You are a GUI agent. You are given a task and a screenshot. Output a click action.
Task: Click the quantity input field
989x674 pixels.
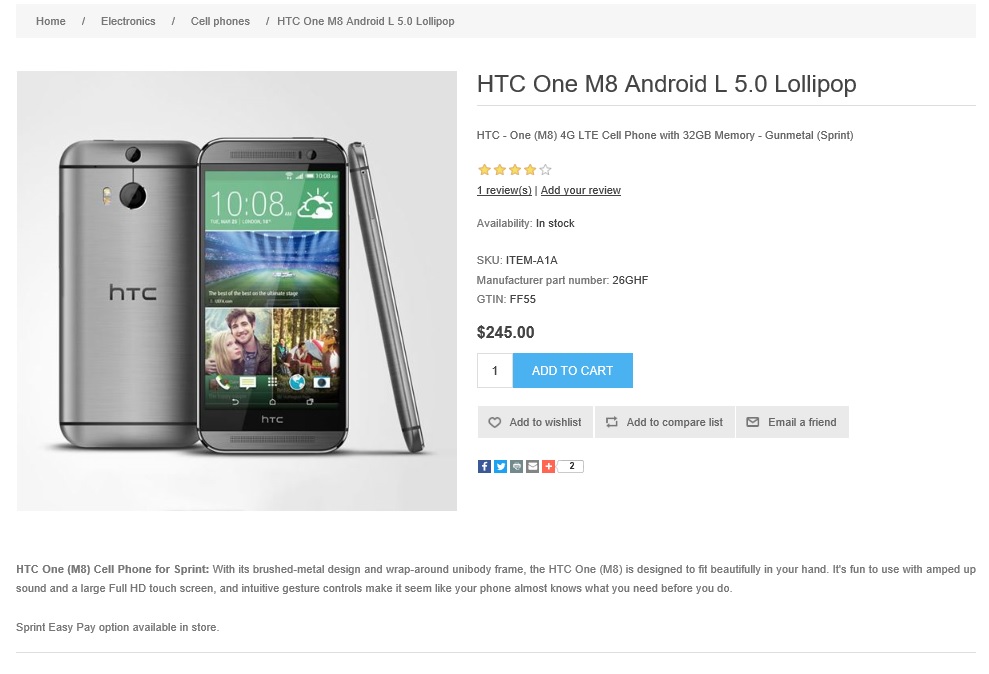pyautogui.click(x=495, y=371)
